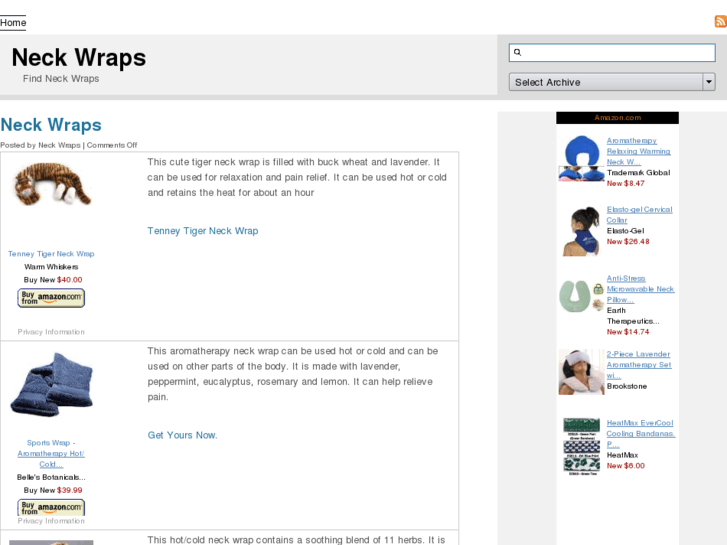Open the blue Neck Wraps post heading
Screen dimensions: 727x545
(51, 125)
